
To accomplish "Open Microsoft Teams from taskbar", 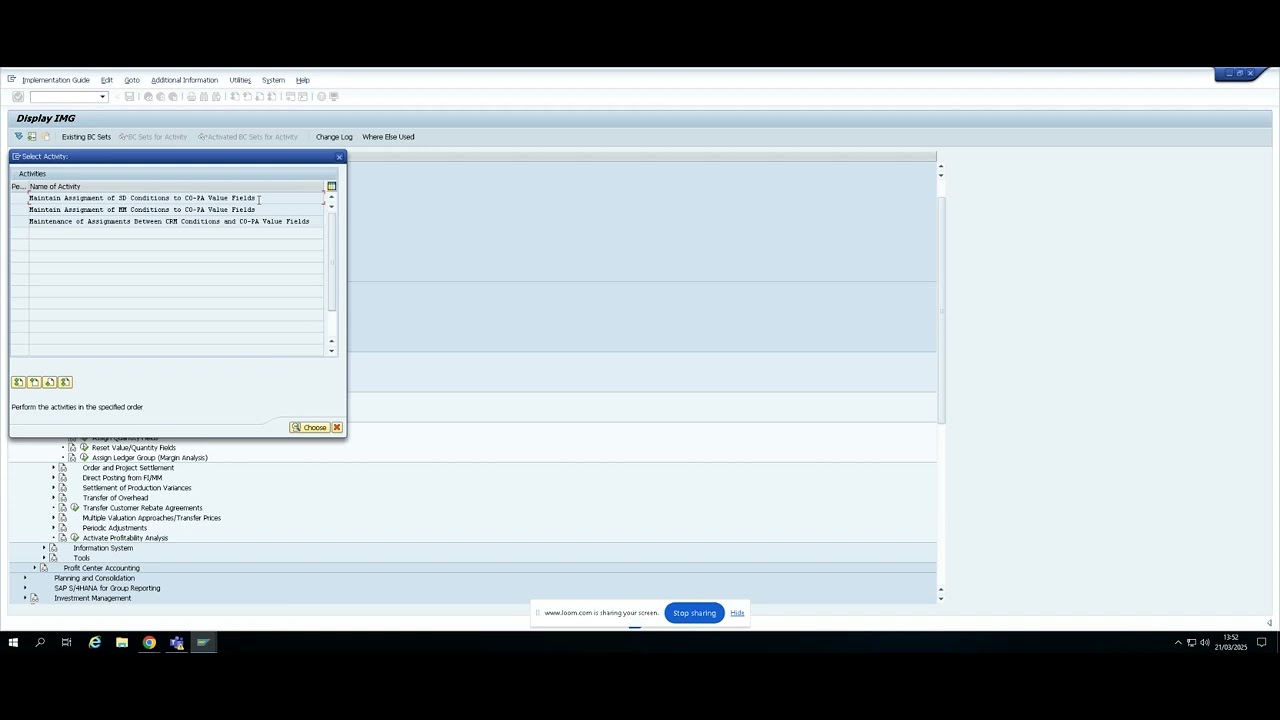I will click(176, 643).
